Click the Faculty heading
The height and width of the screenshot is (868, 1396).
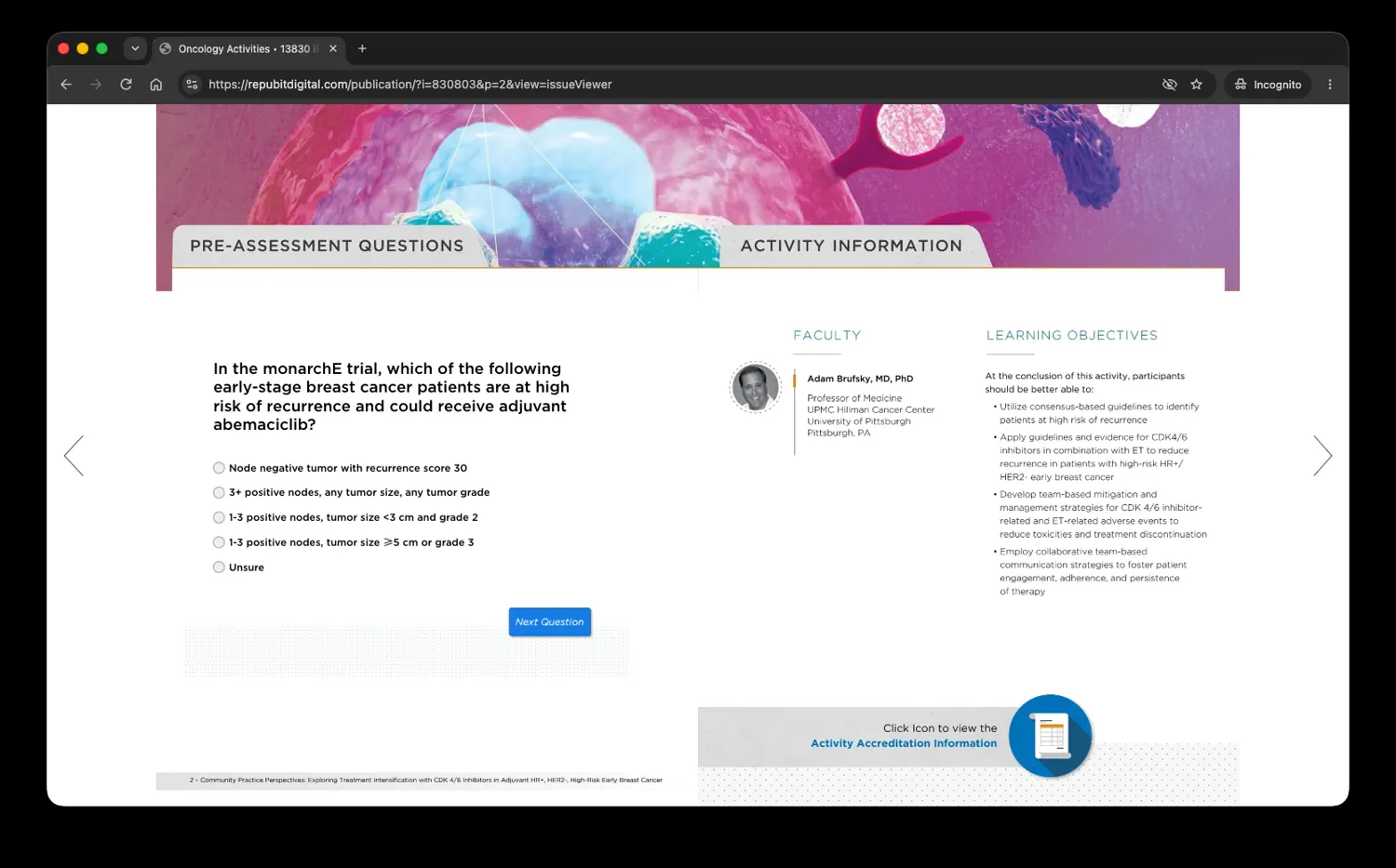(827, 335)
